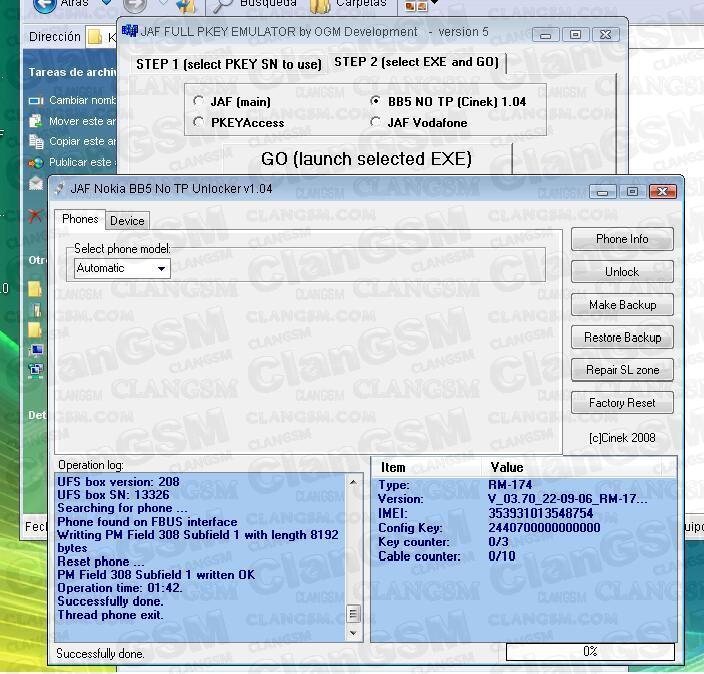Maximize the JAF PKEY Emulator window
Viewport: 704px width, 674px height.
point(576,35)
